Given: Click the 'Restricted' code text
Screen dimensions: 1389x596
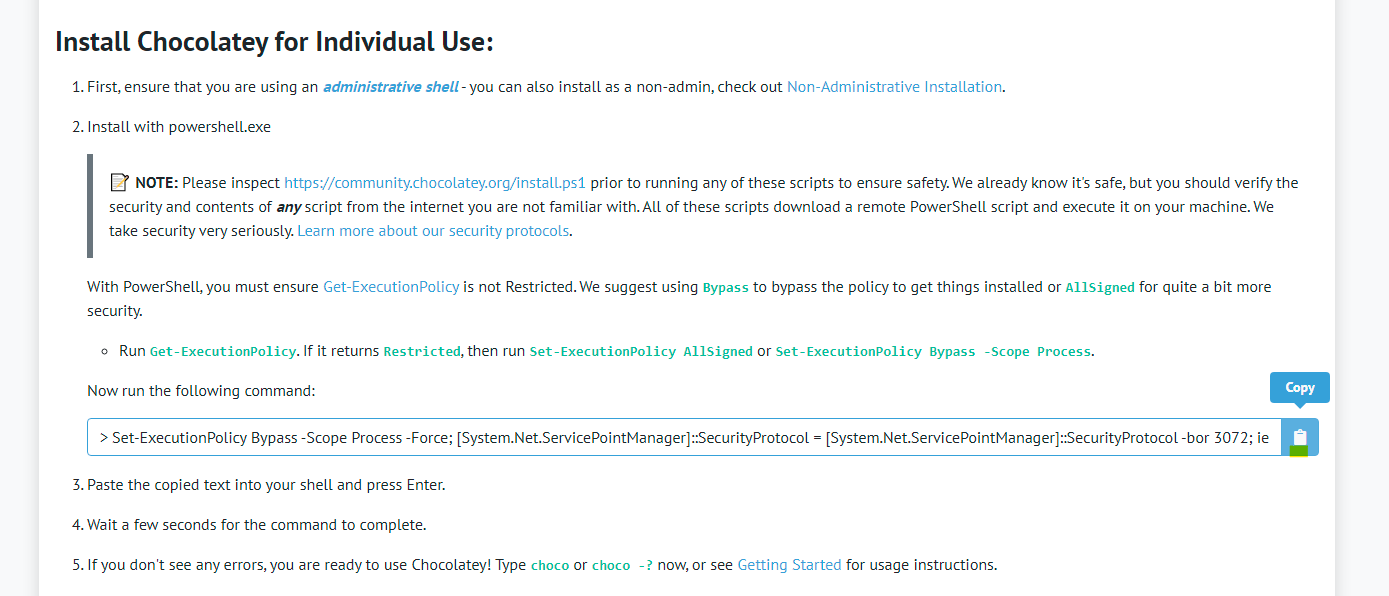Looking at the screenshot, I should (422, 352).
